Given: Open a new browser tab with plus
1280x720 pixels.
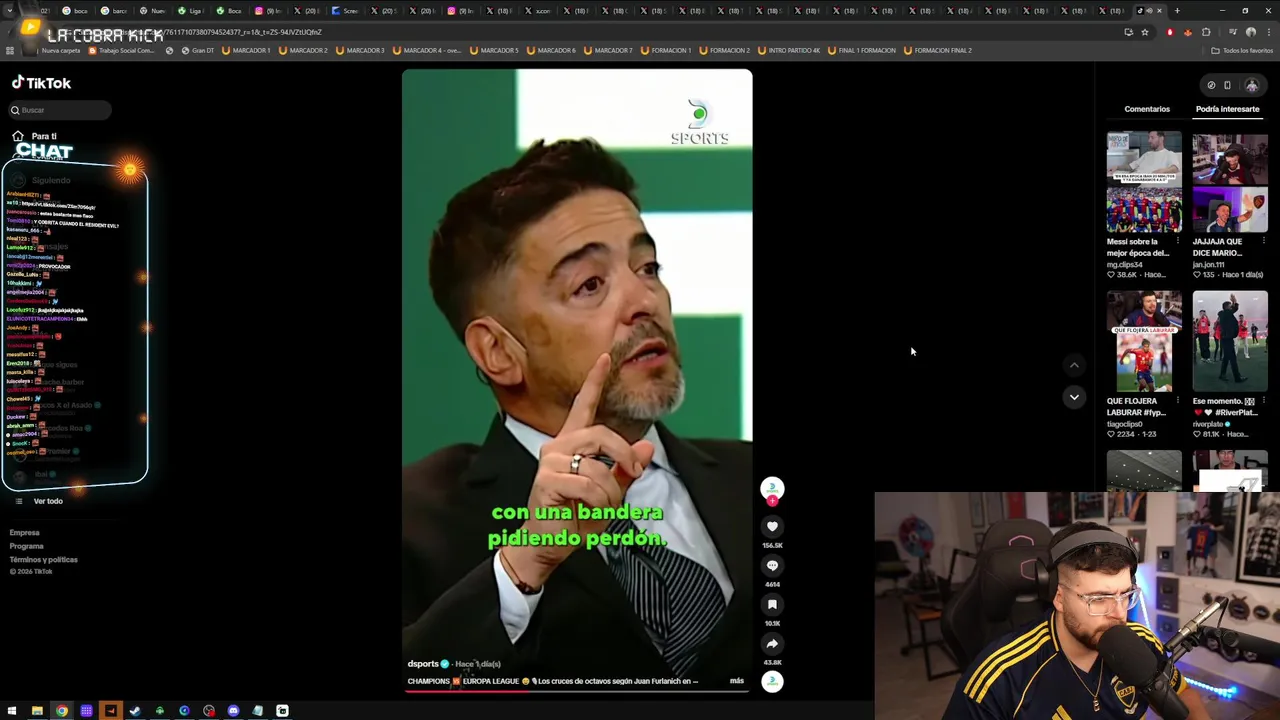Looking at the screenshot, I should pyautogui.click(x=1177, y=11).
